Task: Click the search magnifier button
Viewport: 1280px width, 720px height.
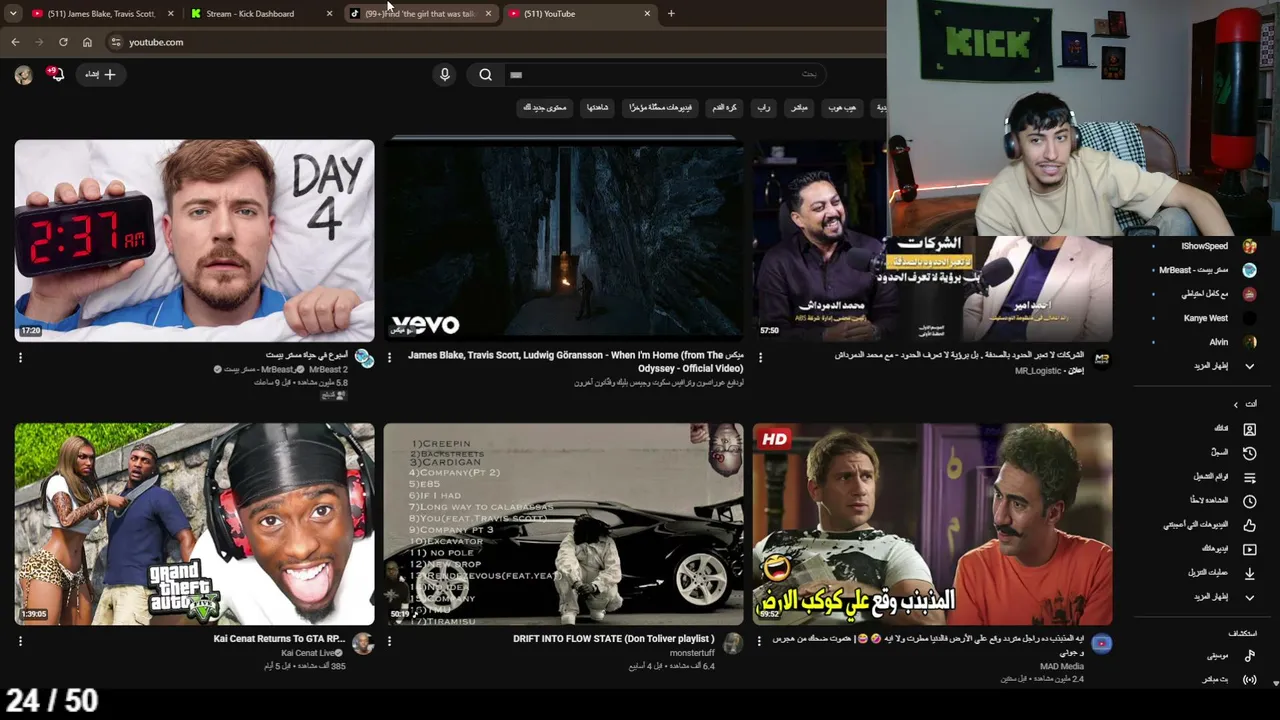Action: [485, 74]
